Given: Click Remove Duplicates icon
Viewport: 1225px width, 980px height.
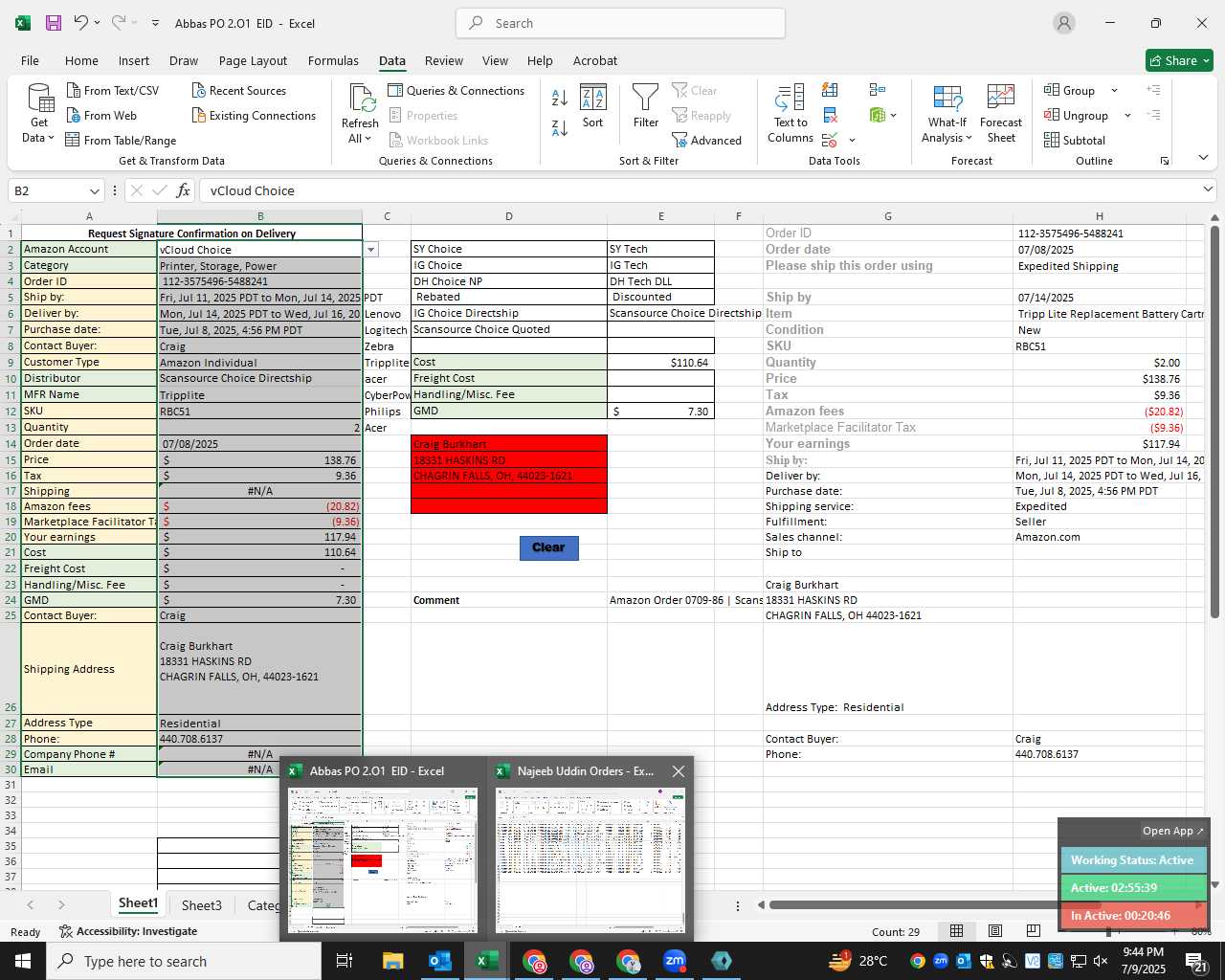Looking at the screenshot, I should pyautogui.click(x=830, y=116).
